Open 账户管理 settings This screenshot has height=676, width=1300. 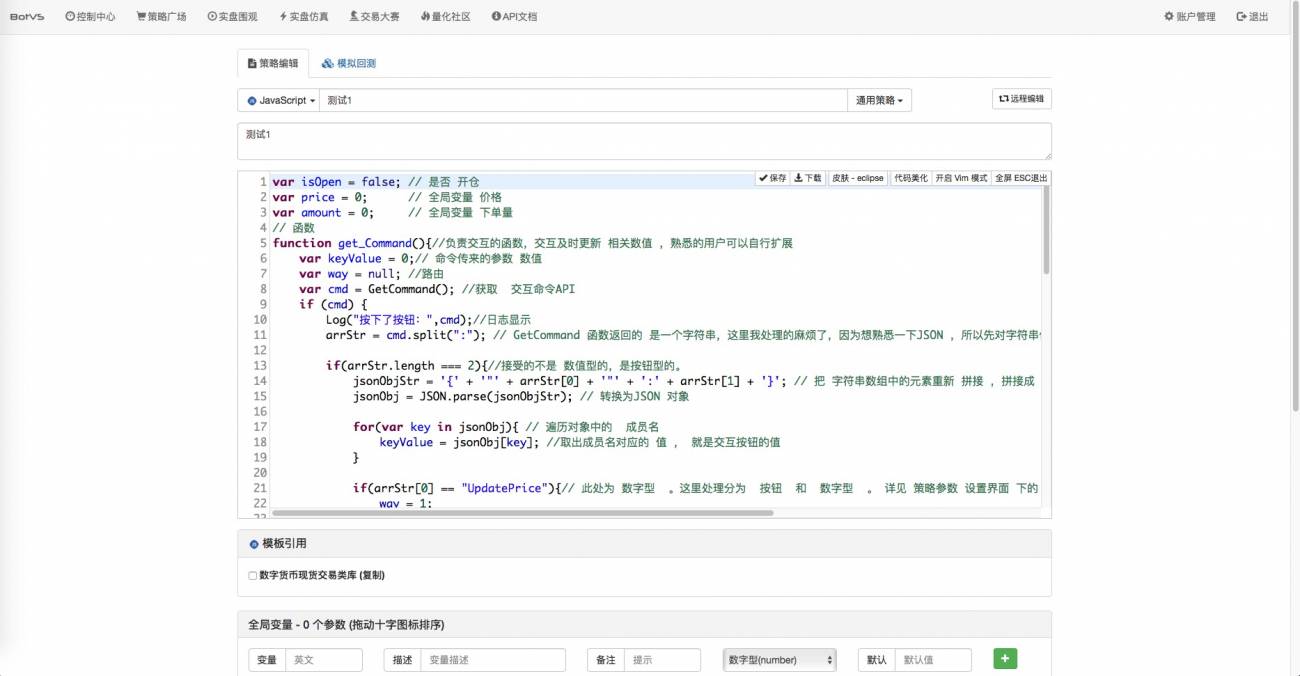[x=1190, y=15]
